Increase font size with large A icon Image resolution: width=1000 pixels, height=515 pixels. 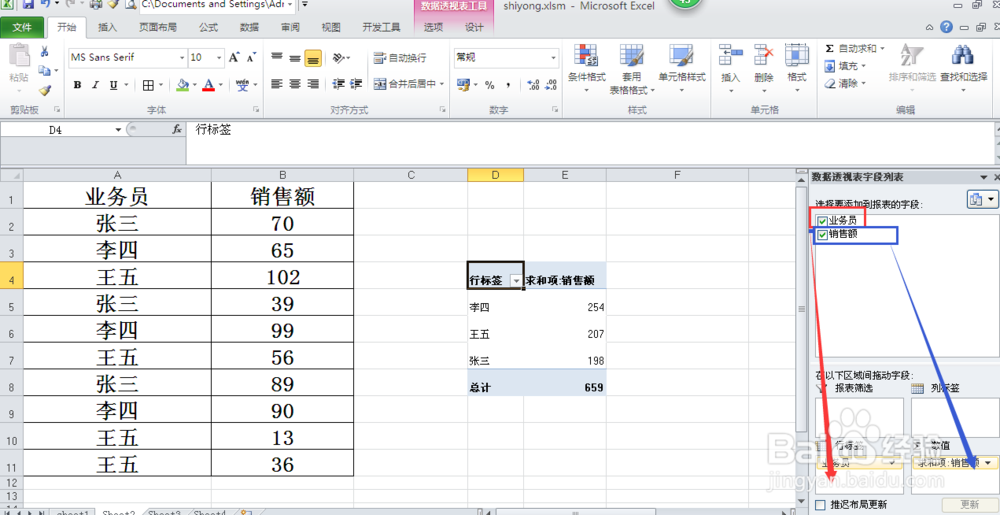(x=234, y=57)
